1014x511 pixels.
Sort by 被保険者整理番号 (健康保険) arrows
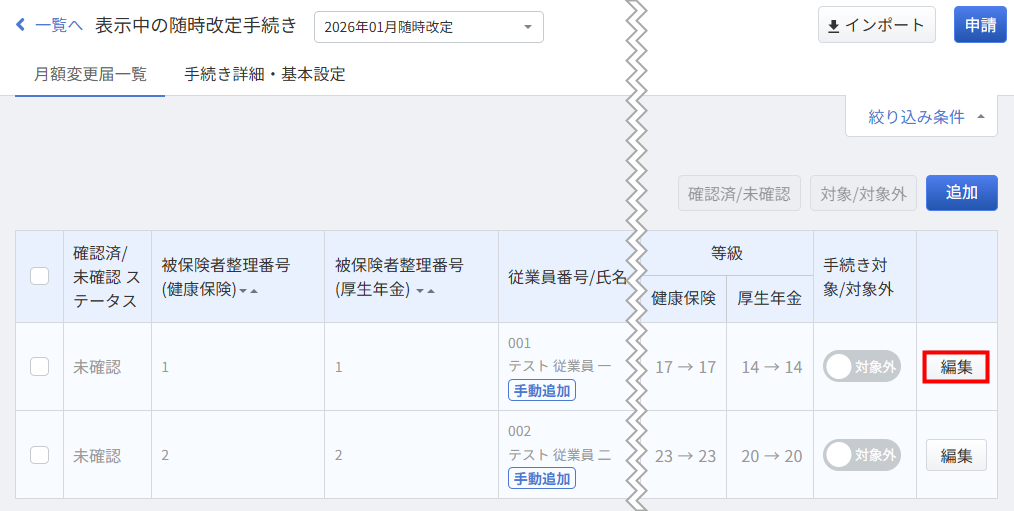click(x=248, y=291)
